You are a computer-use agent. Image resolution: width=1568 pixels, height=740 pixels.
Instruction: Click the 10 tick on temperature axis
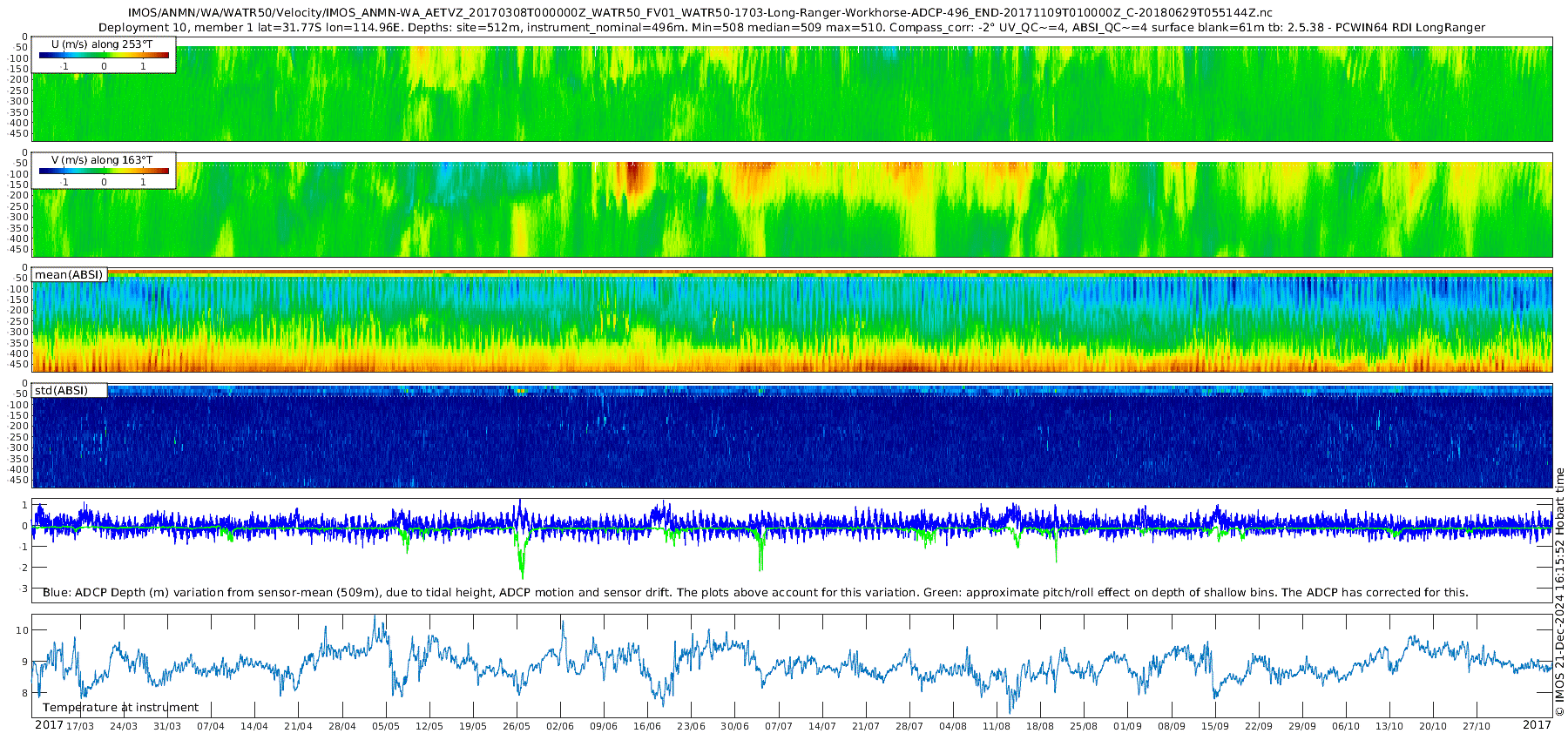pyautogui.click(x=24, y=630)
